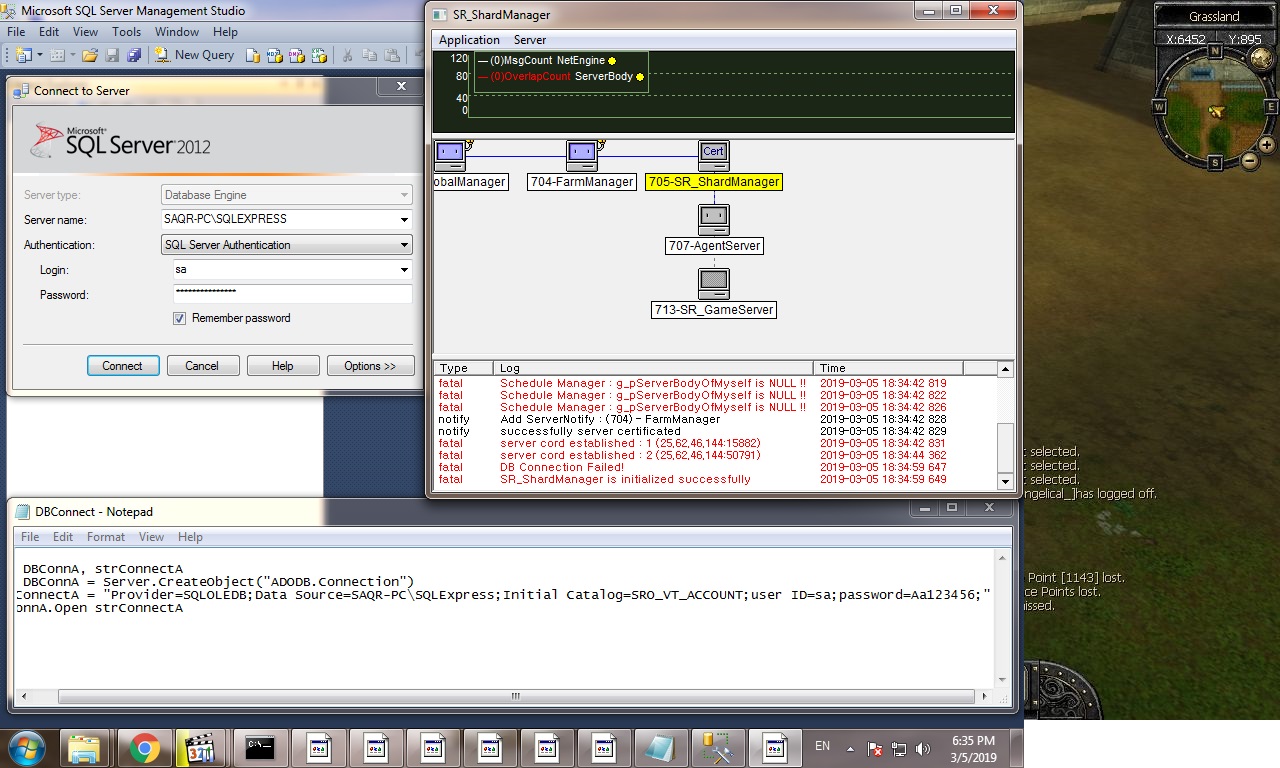1280x768 pixels.
Task: Zoom in minimap with plus button
Action: point(1266,144)
